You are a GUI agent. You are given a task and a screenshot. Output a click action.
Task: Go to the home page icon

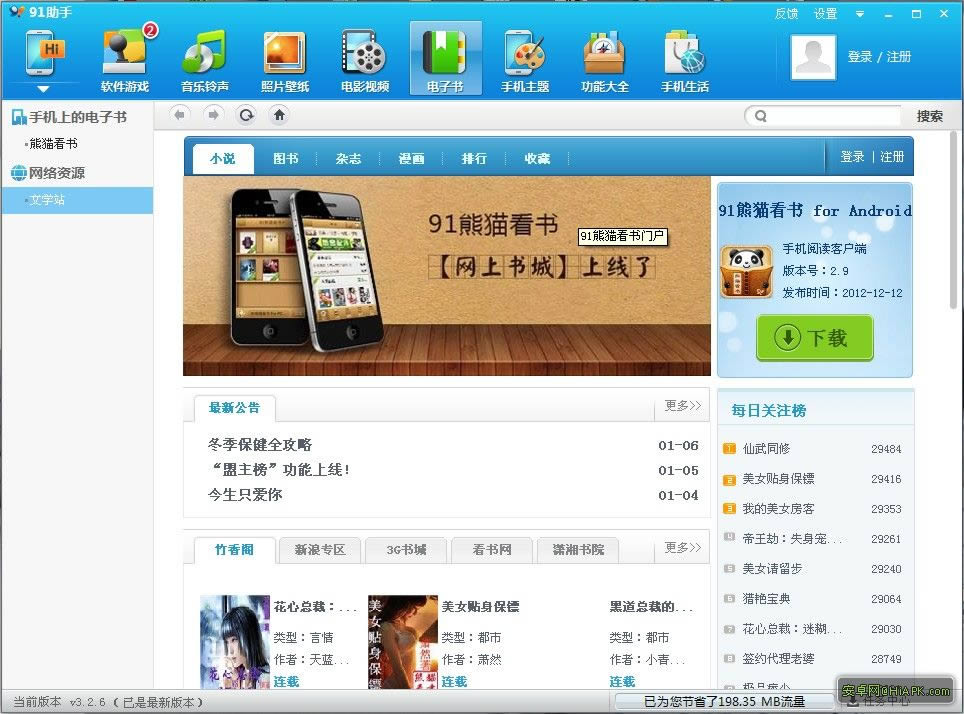pos(280,115)
